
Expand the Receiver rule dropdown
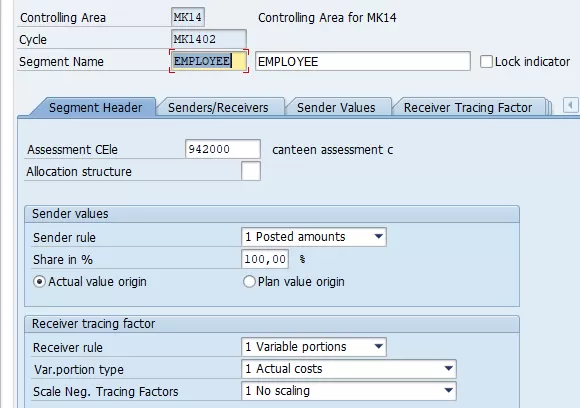click(x=378, y=347)
